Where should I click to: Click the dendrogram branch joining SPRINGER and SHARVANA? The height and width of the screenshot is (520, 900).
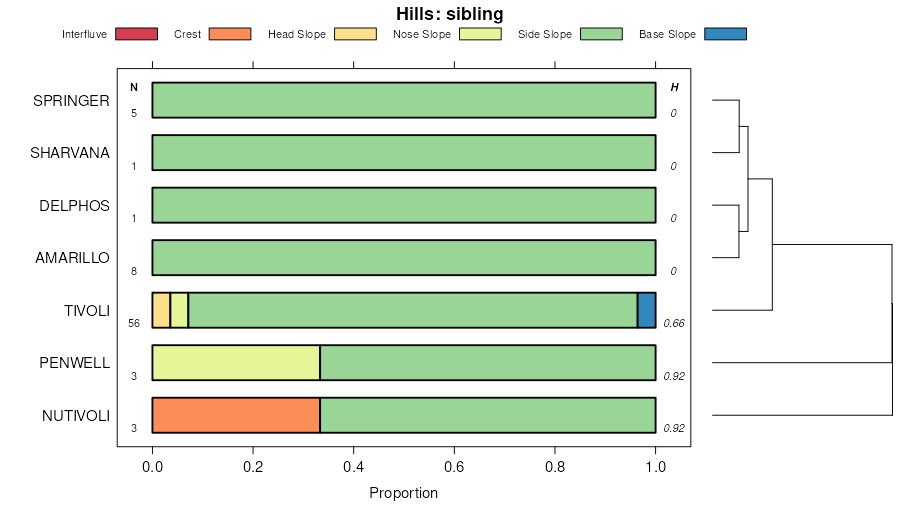pyautogui.click(x=739, y=126)
